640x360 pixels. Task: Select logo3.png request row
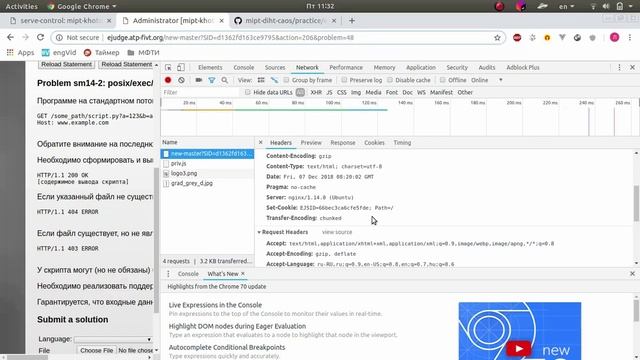tap(207, 173)
